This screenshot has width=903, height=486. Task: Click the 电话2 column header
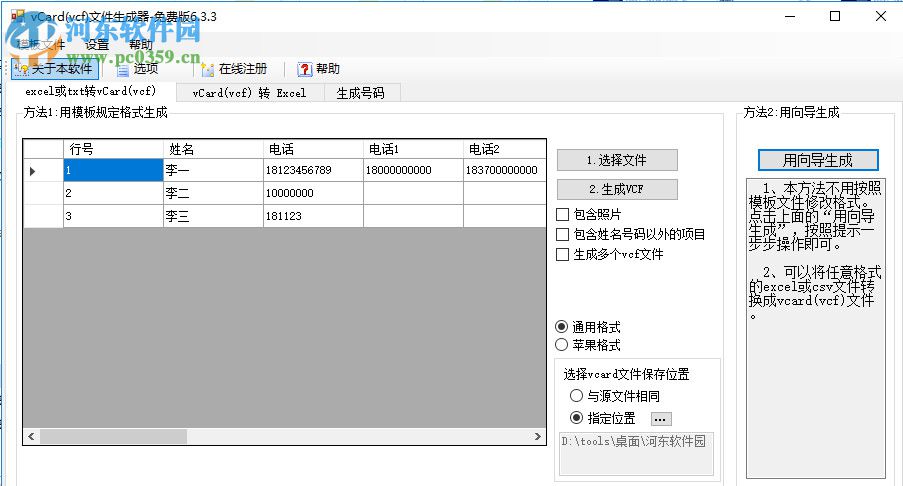click(504, 149)
